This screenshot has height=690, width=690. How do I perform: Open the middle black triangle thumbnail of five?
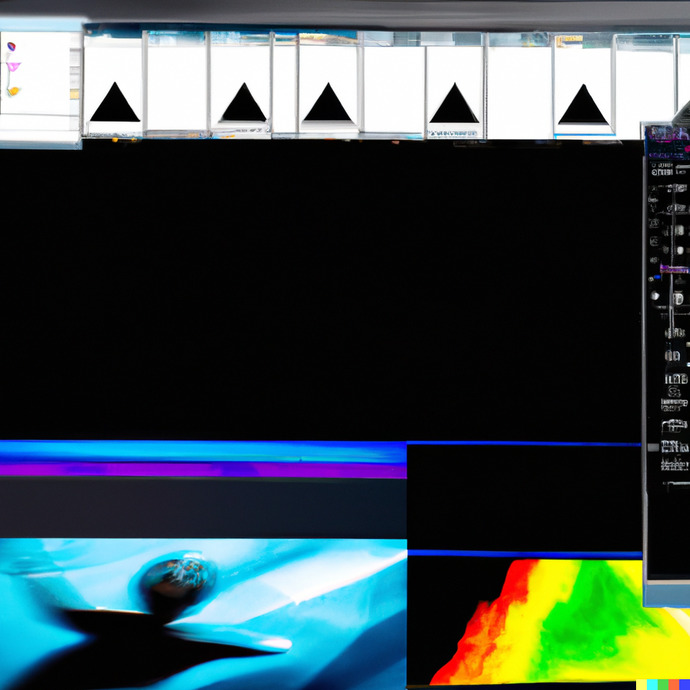(328, 102)
